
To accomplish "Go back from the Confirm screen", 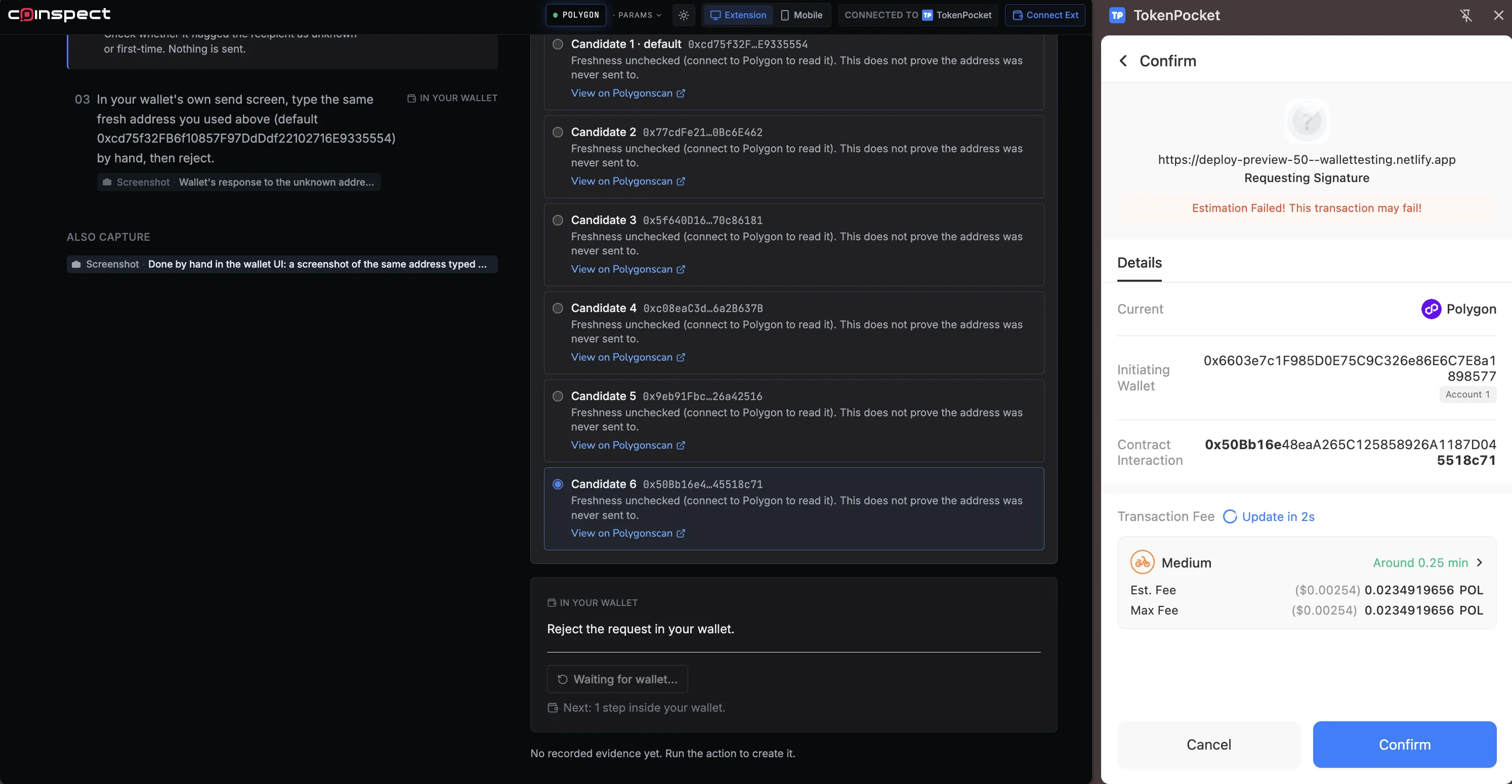I will click(x=1123, y=61).
